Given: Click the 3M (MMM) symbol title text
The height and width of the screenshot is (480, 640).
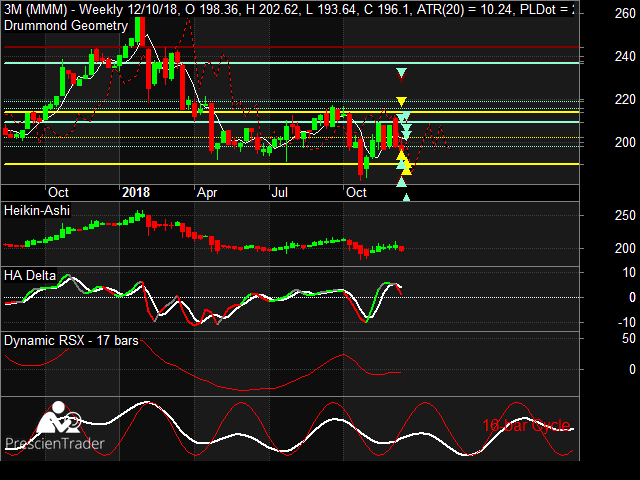Looking at the screenshot, I should (36, 9).
